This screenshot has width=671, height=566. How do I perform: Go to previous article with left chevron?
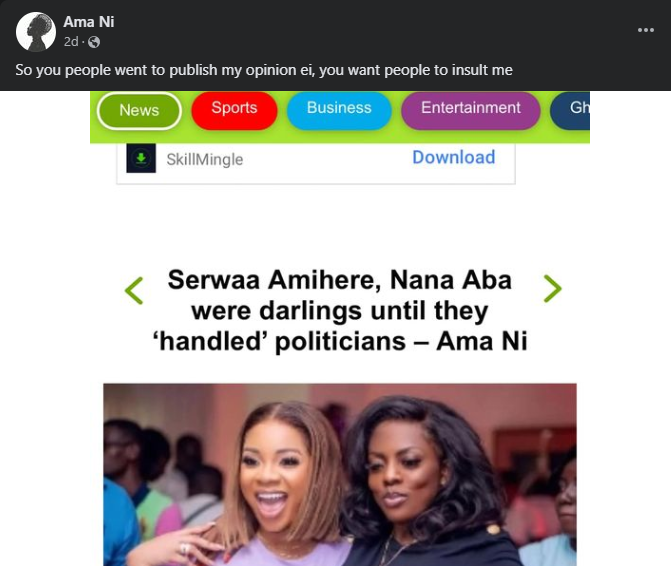[x=134, y=290]
